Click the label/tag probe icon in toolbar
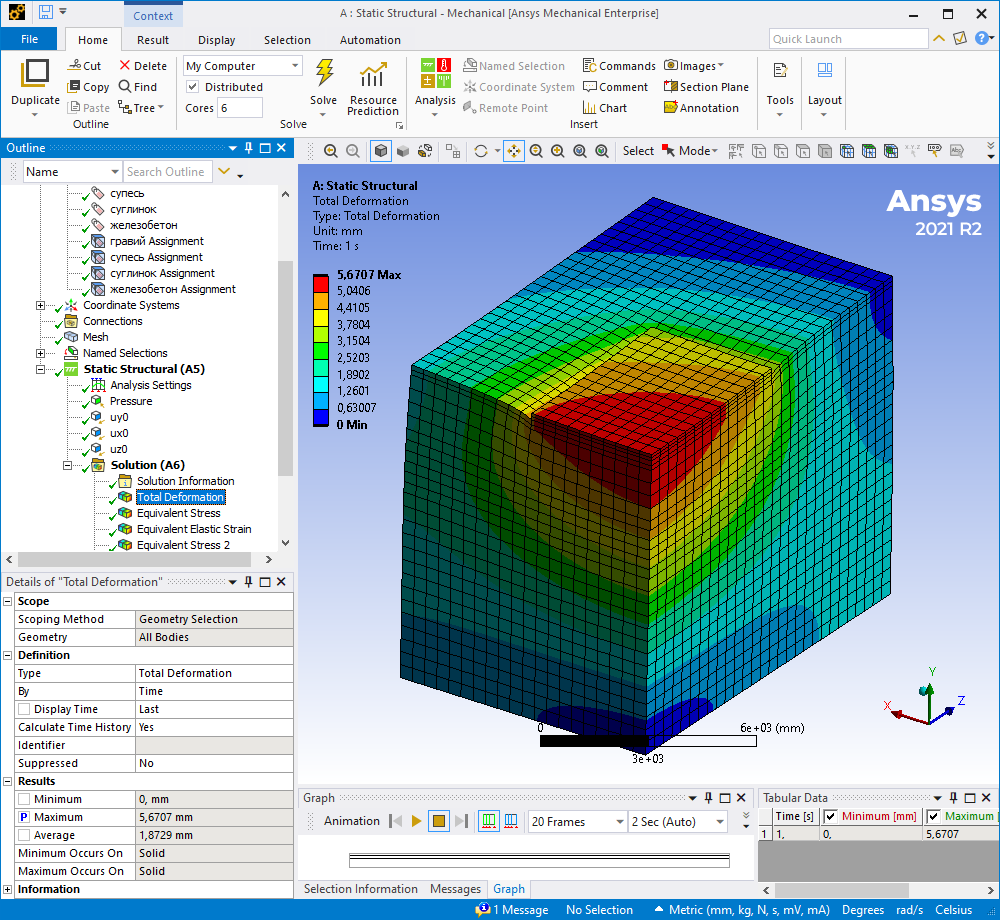This screenshot has width=1000, height=920. coord(934,151)
